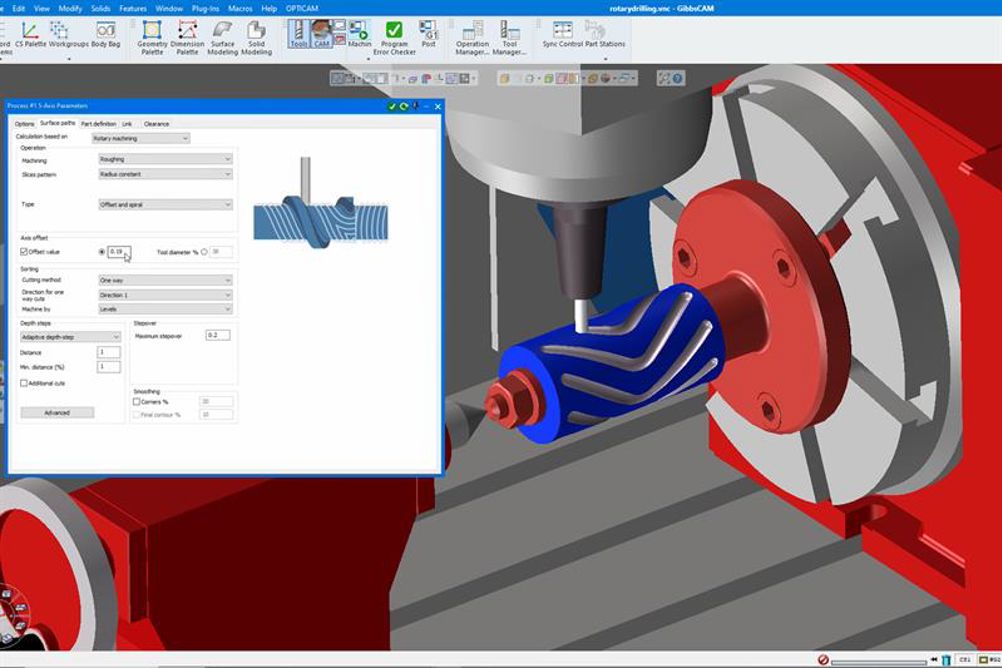Switch to the Options tab
This screenshot has height=668, width=1002.
(x=24, y=124)
